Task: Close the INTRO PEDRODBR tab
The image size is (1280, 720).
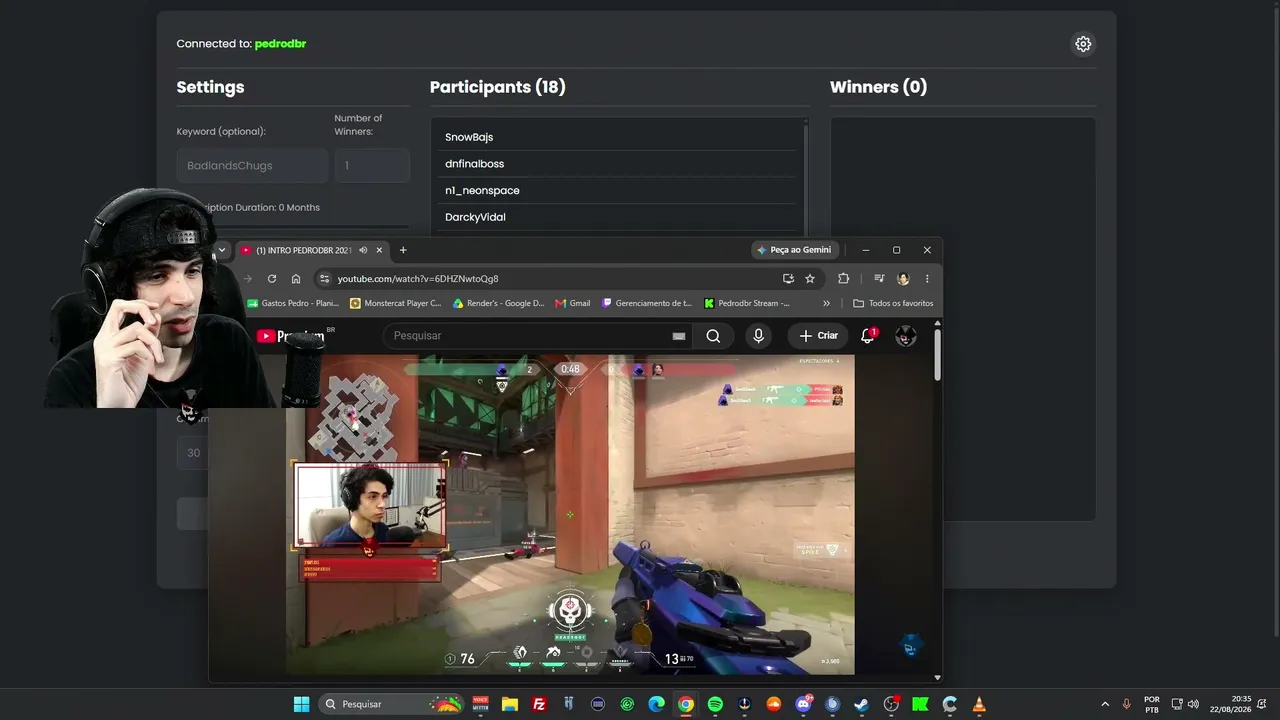Action: 381,250
